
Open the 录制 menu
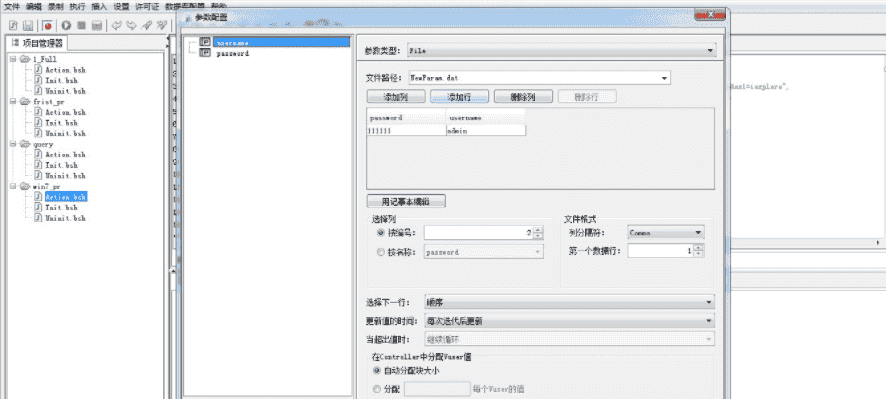tap(55, 7)
